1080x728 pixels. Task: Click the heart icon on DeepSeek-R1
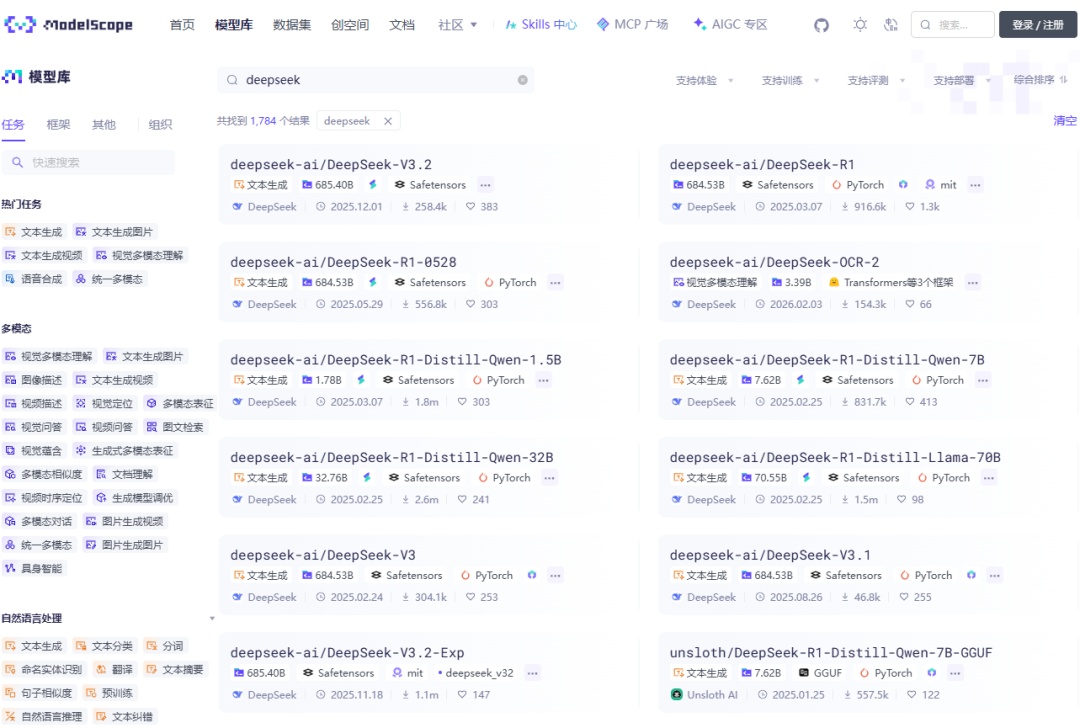tap(910, 207)
